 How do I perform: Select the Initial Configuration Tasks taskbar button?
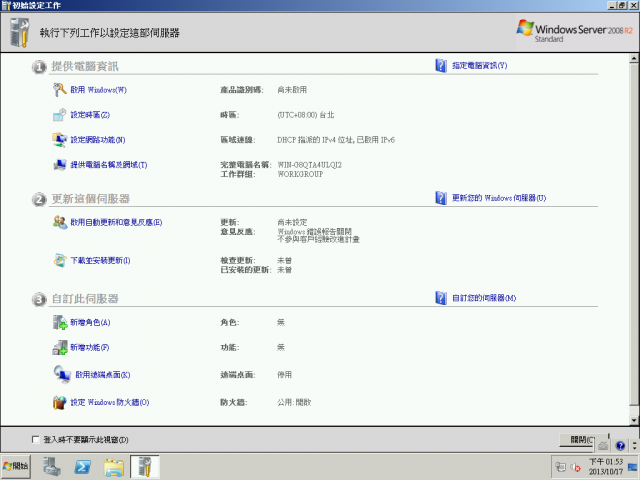[x=145, y=467]
